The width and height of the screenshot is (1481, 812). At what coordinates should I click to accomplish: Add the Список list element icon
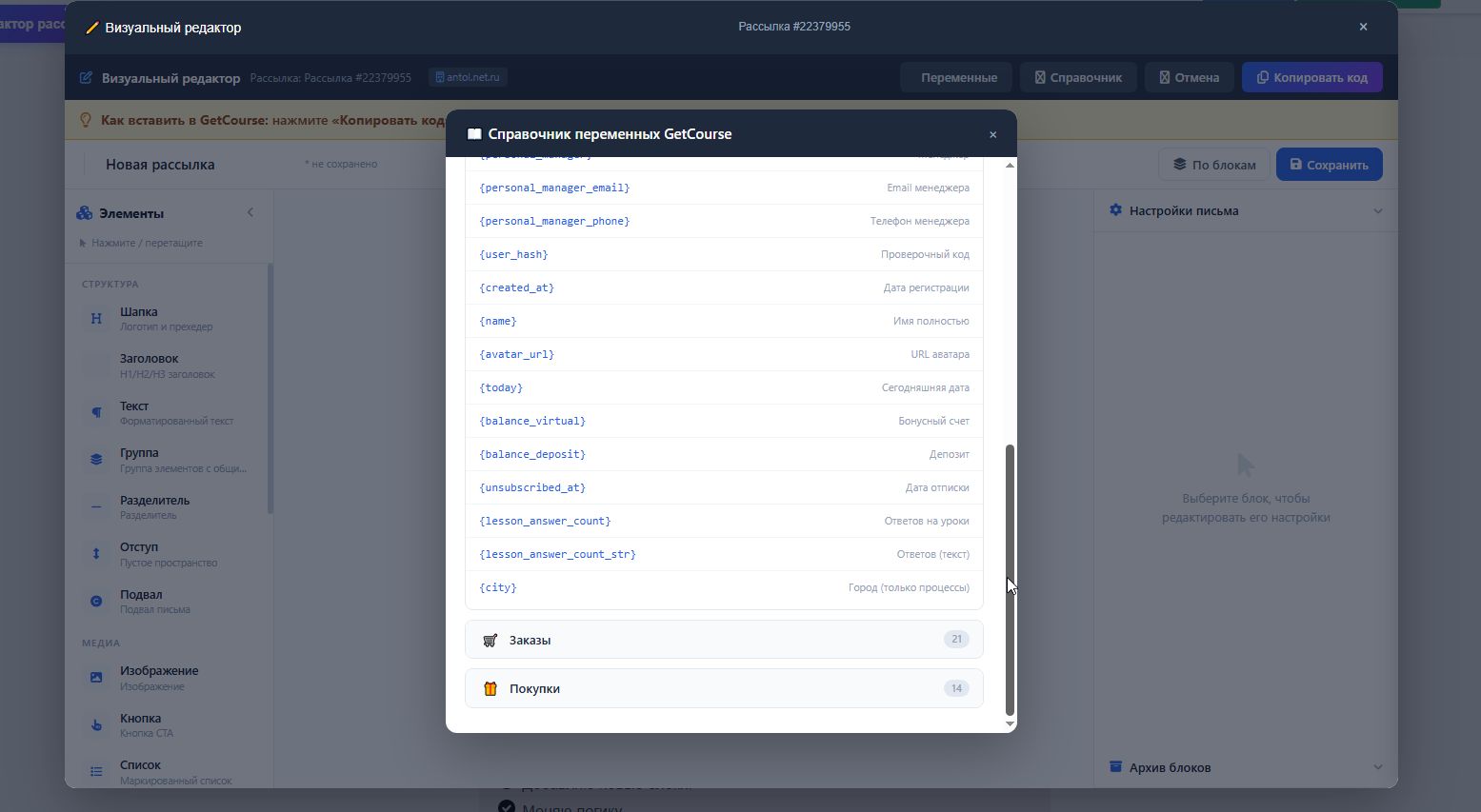coord(96,772)
